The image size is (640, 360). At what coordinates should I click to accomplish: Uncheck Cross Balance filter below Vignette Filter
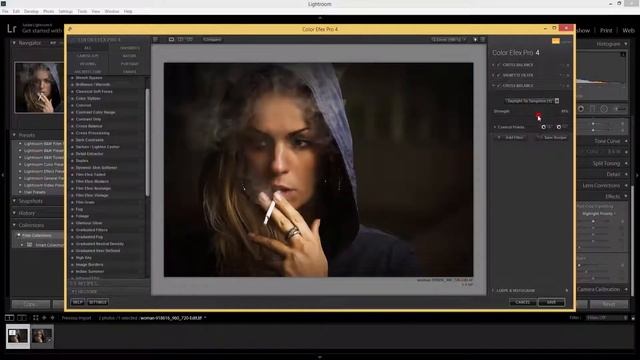499,86
